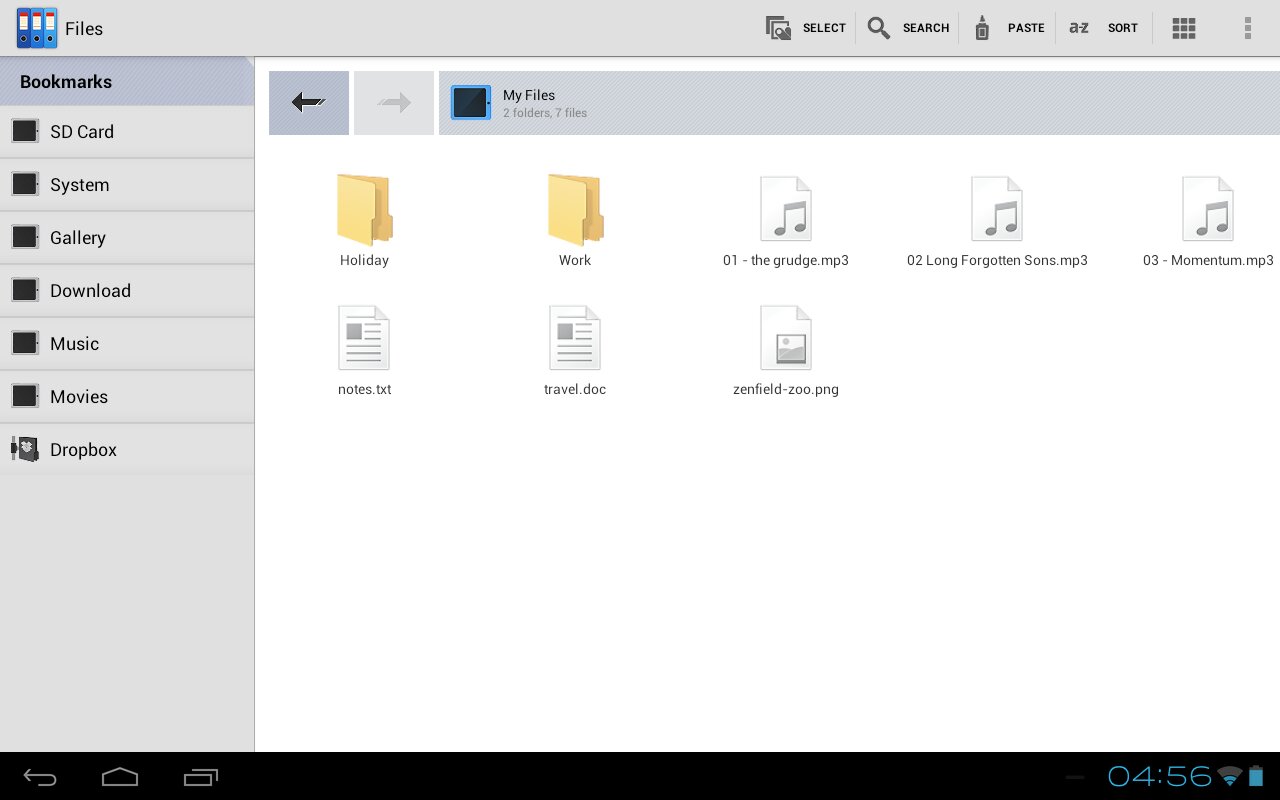Go back using the left arrow button

coord(309,102)
